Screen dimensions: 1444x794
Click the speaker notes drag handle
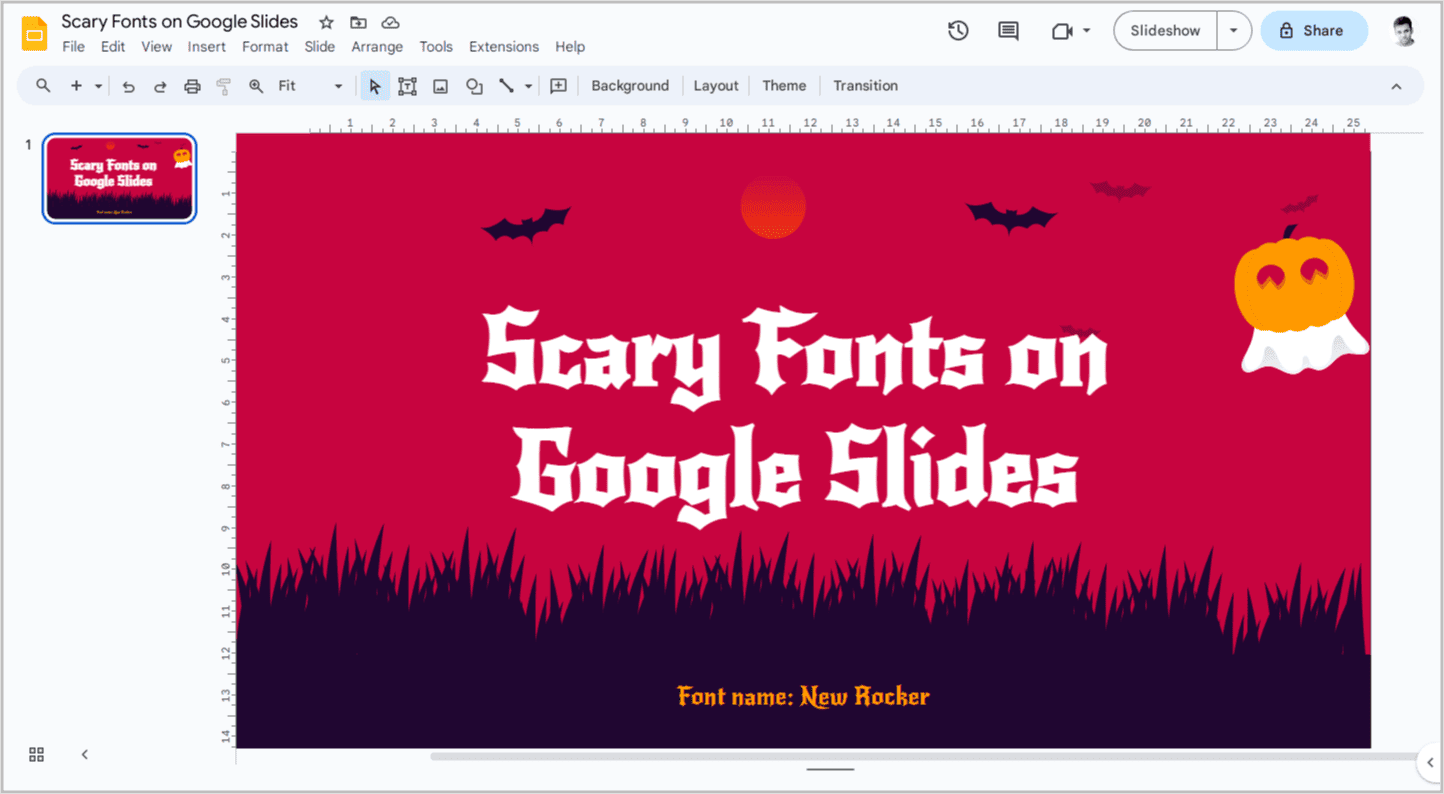830,770
